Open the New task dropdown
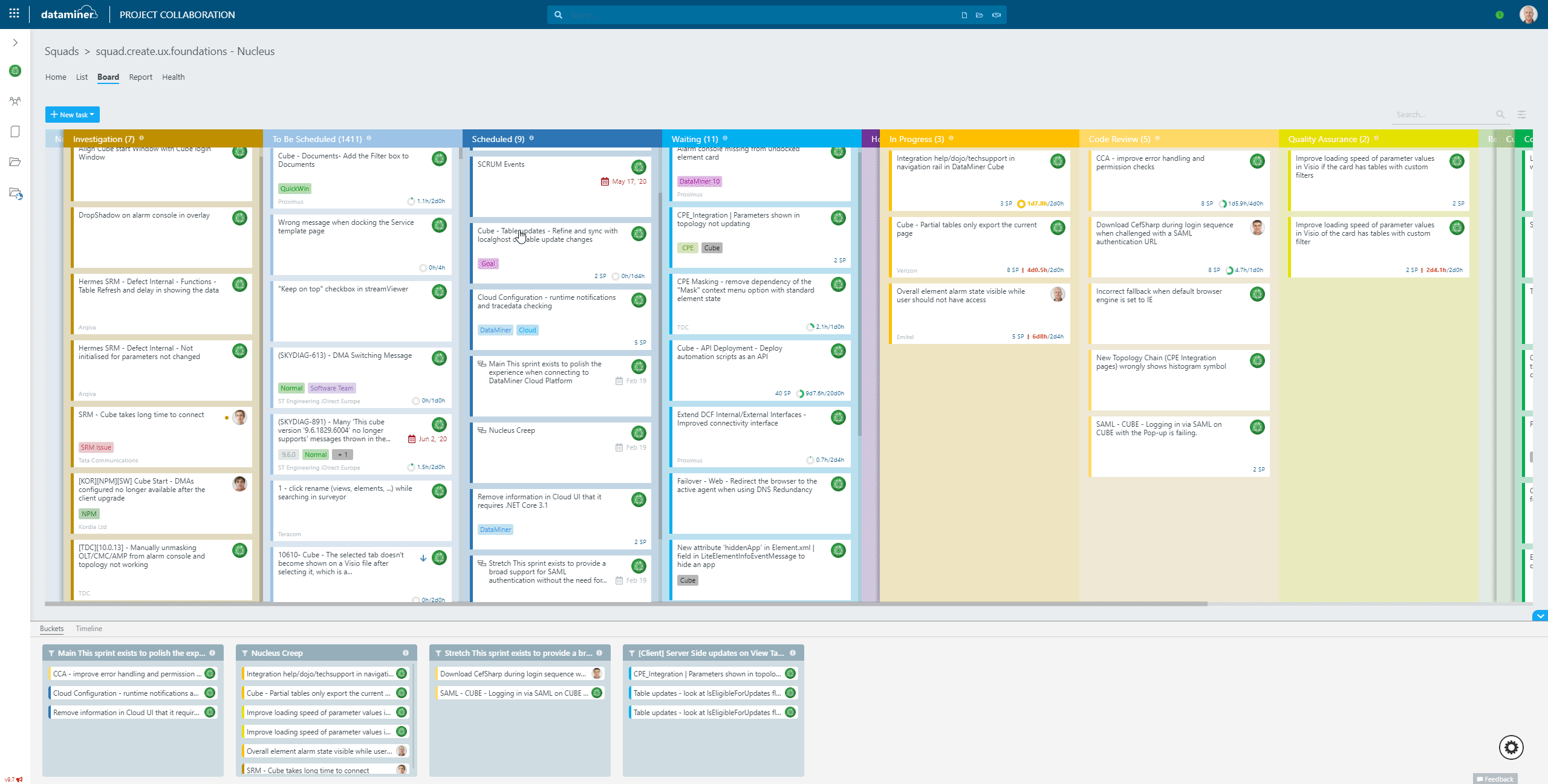This screenshot has width=1548, height=784. pyautogui.click(x=73, y=114)
